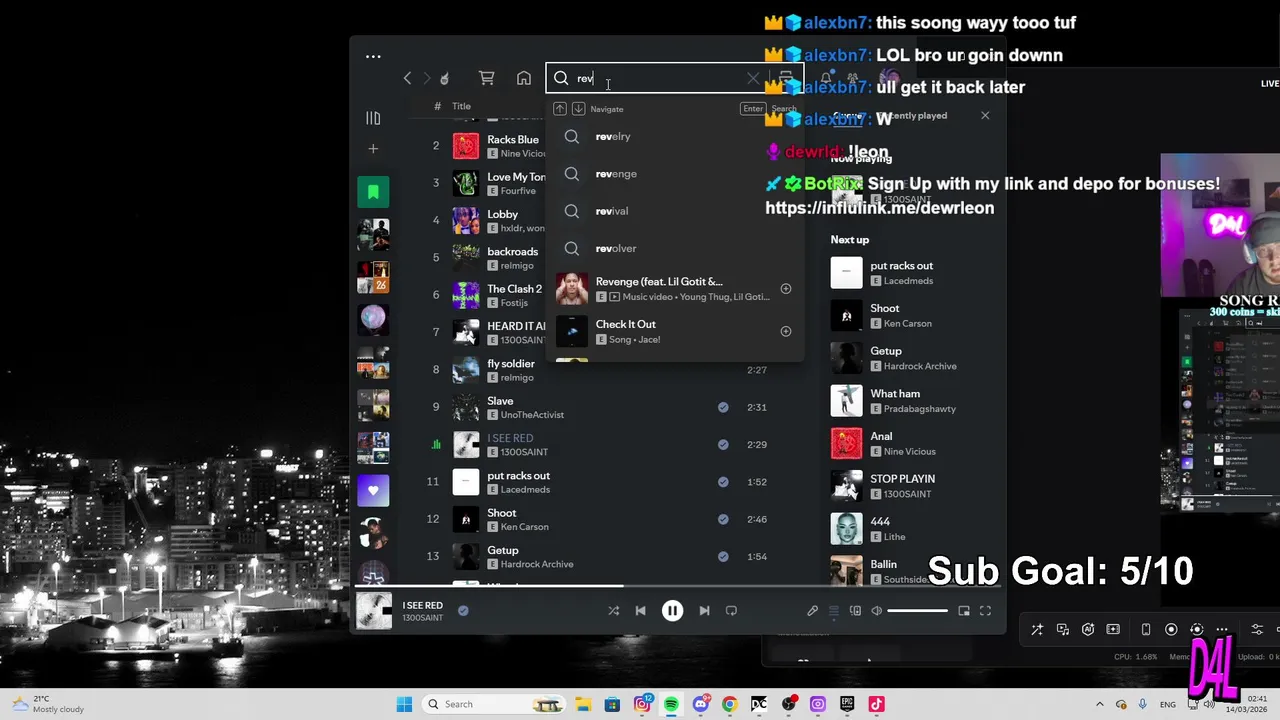1280x720 pixels.
Task: Open Discord from the taskbar
Action: pos(700,704)
